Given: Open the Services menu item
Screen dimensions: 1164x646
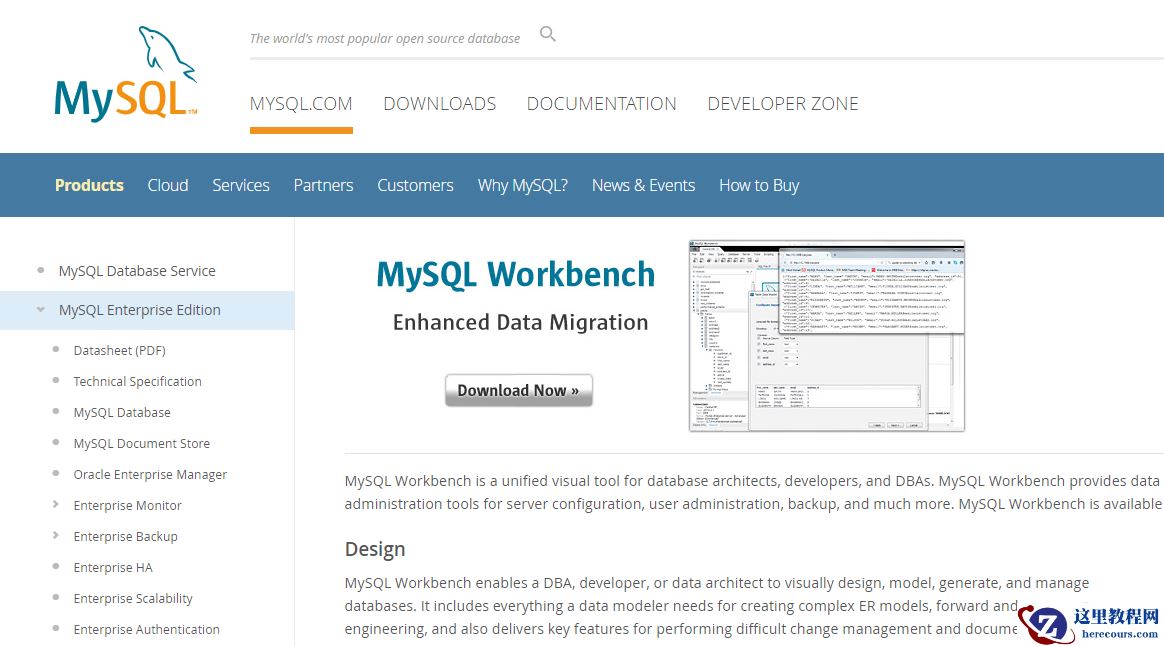Looking at the screenshot, I should [x=241, y=185].
